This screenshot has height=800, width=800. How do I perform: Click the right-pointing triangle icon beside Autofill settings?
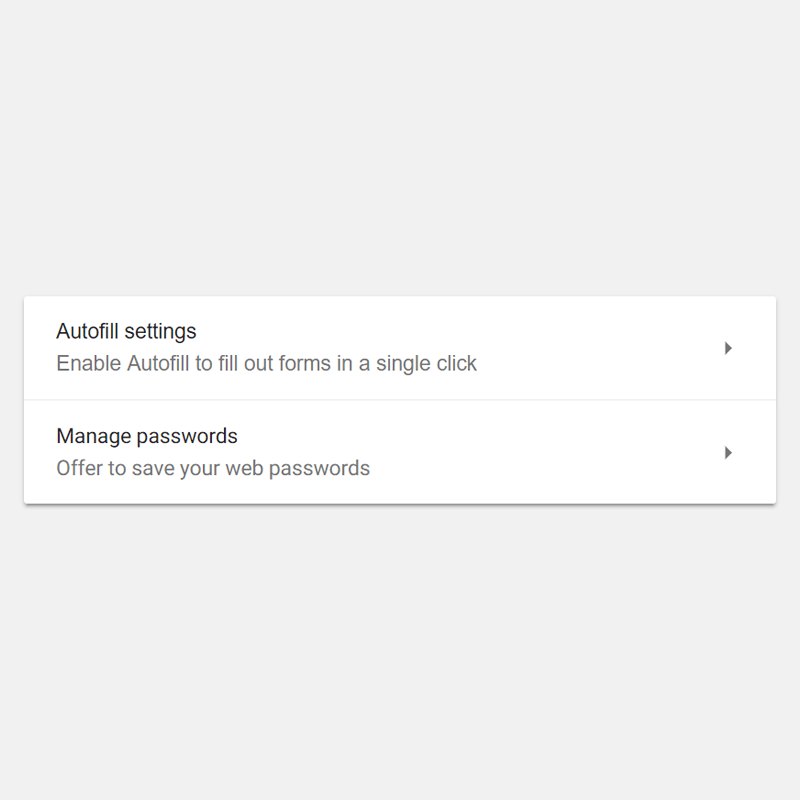pos(728,348)
